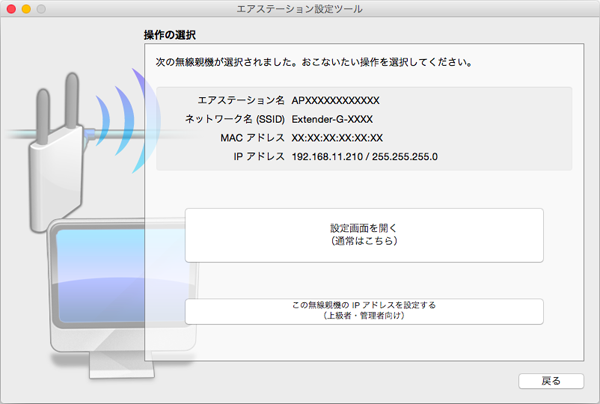Select the APXXXXXXXXXXXX station name value
Viewport: 600px width, 404px height.
click(336, 101)
